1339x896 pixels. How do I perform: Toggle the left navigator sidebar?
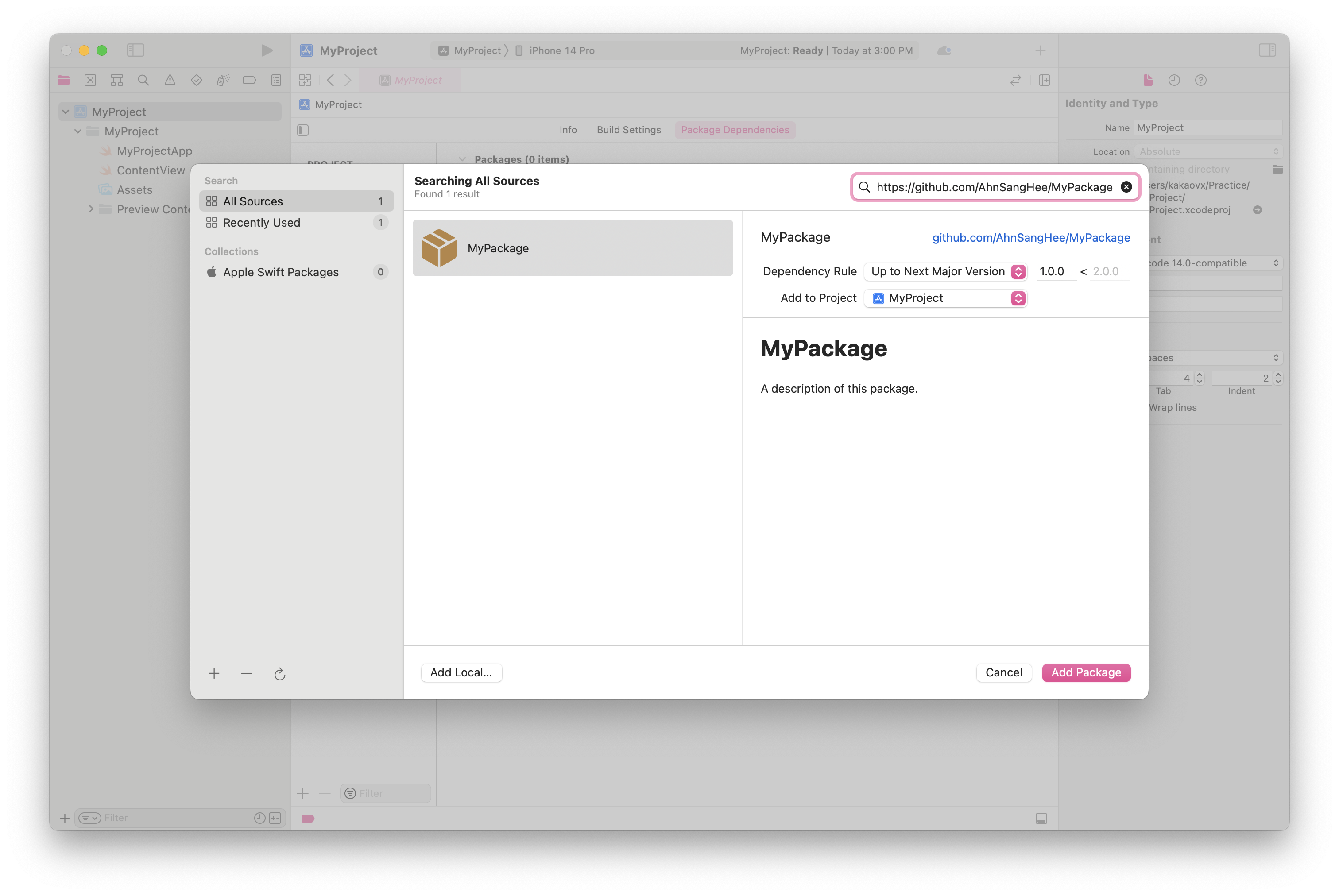[135, 50]
